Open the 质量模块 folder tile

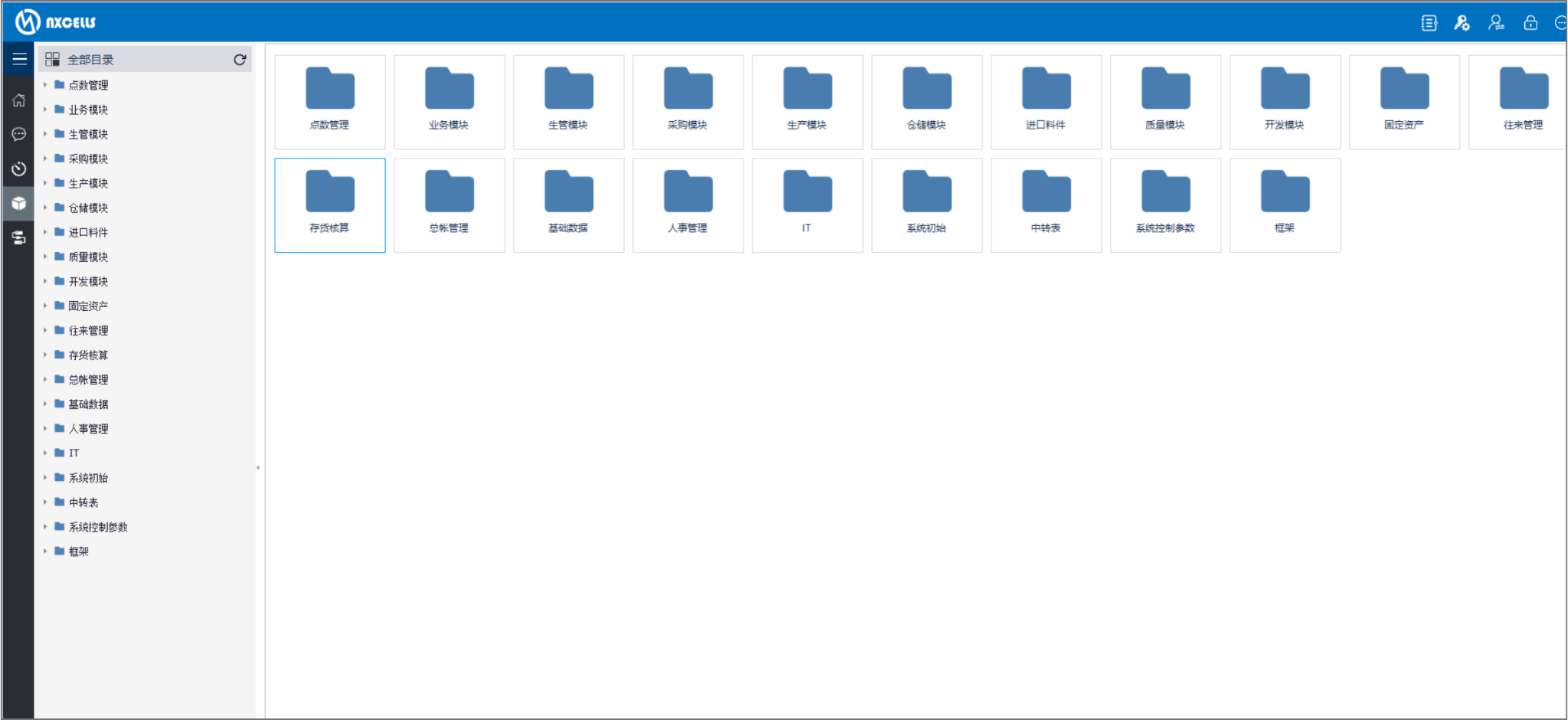pyautogui.click(x=1165, y=101)
